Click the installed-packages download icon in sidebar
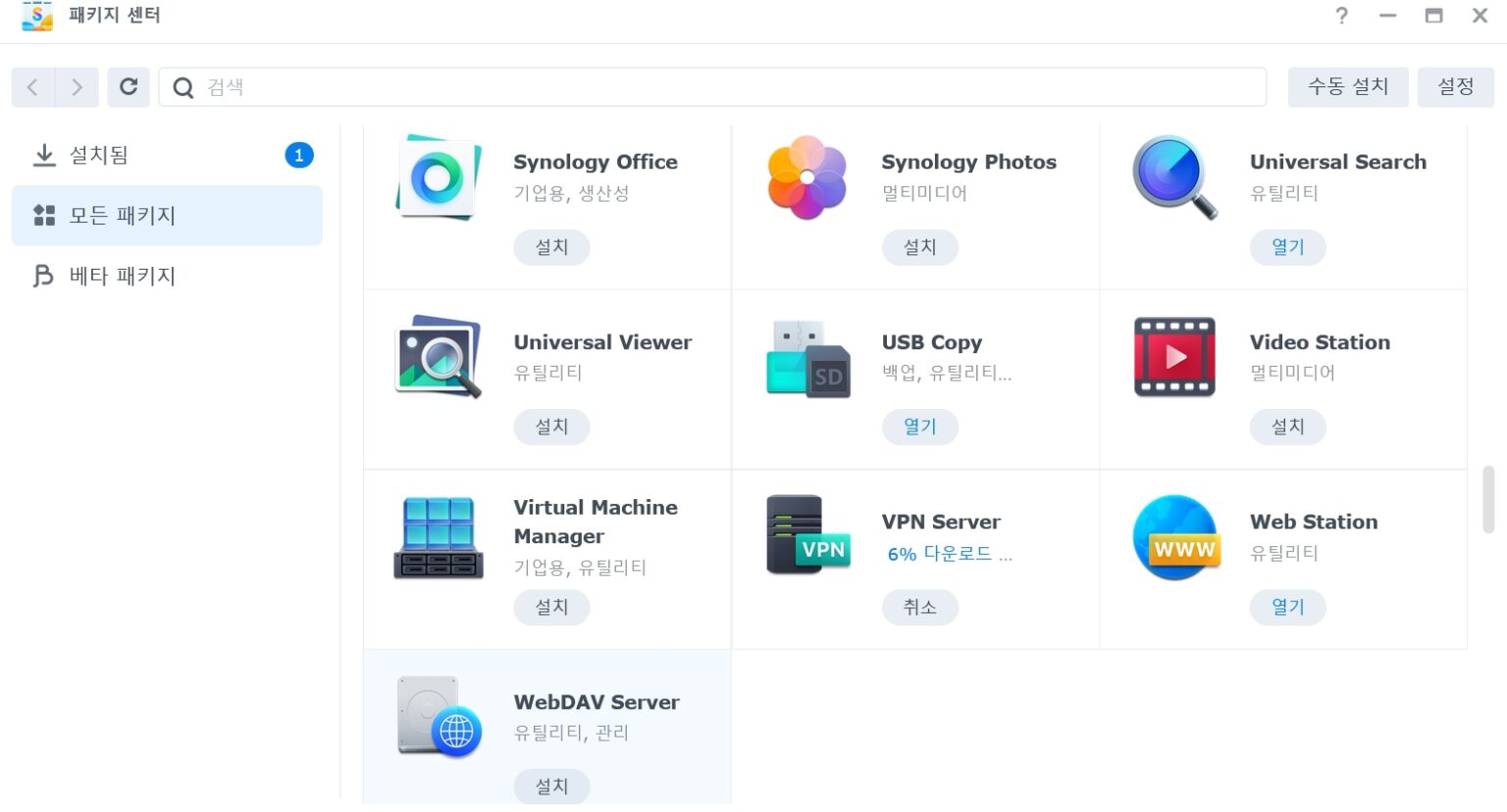The height and width of the screenshot is (812, 1507). pyautogui.click(x=44, y=155)
